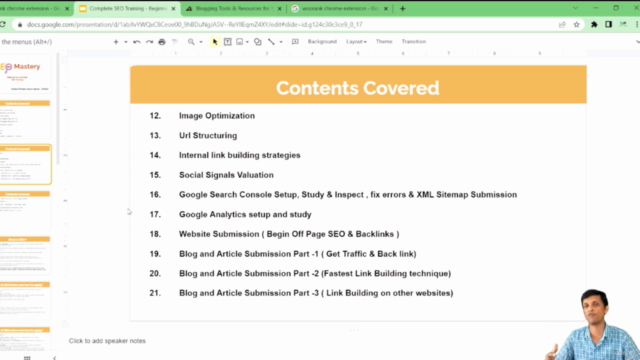This screenshot has width=640, height=360.
Task: Click the Contents Covered slide title
Action: click(358, 88)
